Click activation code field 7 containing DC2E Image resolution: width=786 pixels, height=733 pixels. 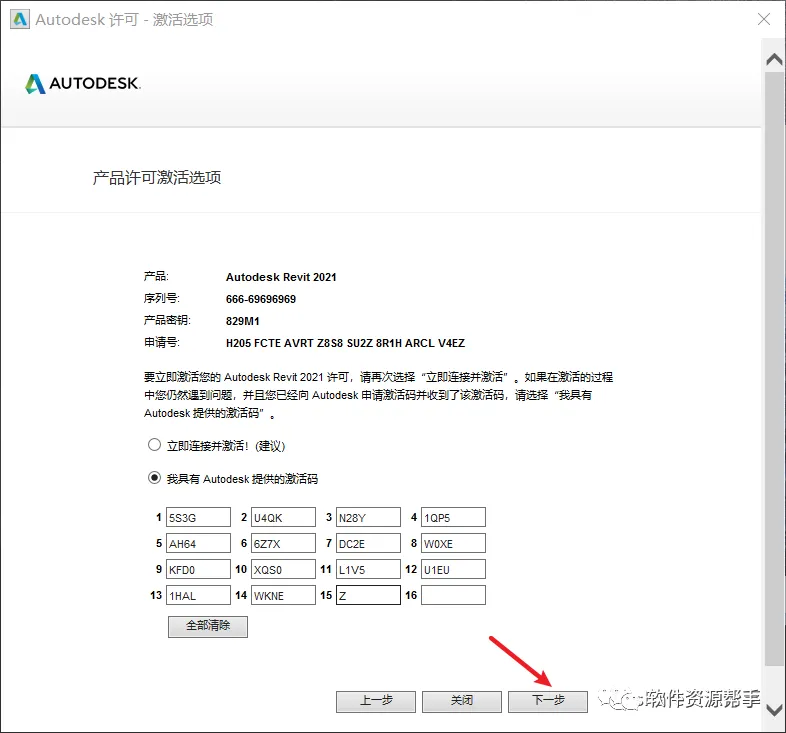(x=368, y=543)
